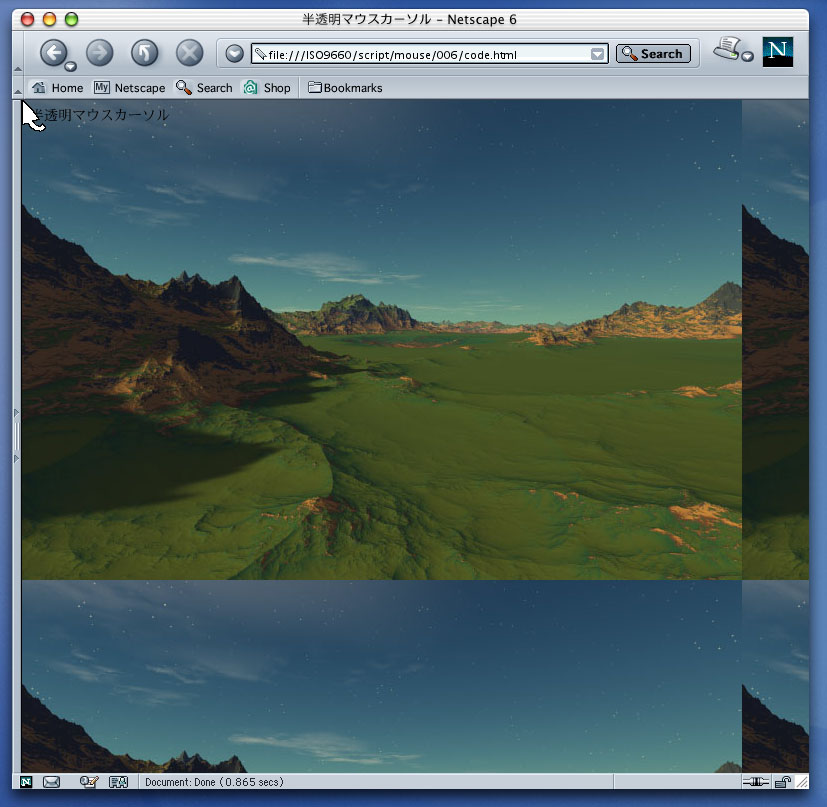Open Navigator via the status bar N icon

[x=26, y=782]
